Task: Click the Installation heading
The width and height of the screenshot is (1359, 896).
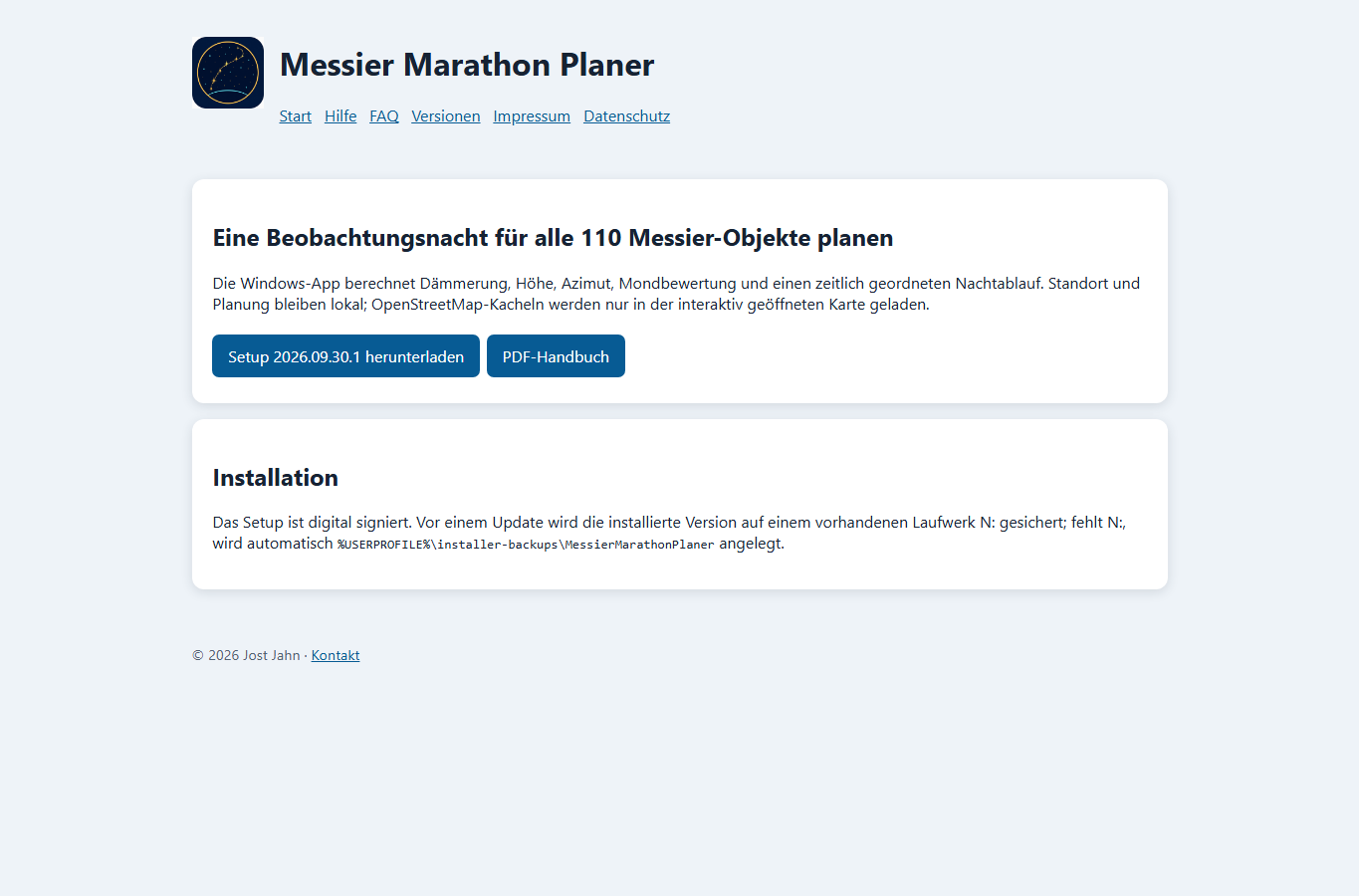Action: [x=276, y=478]
